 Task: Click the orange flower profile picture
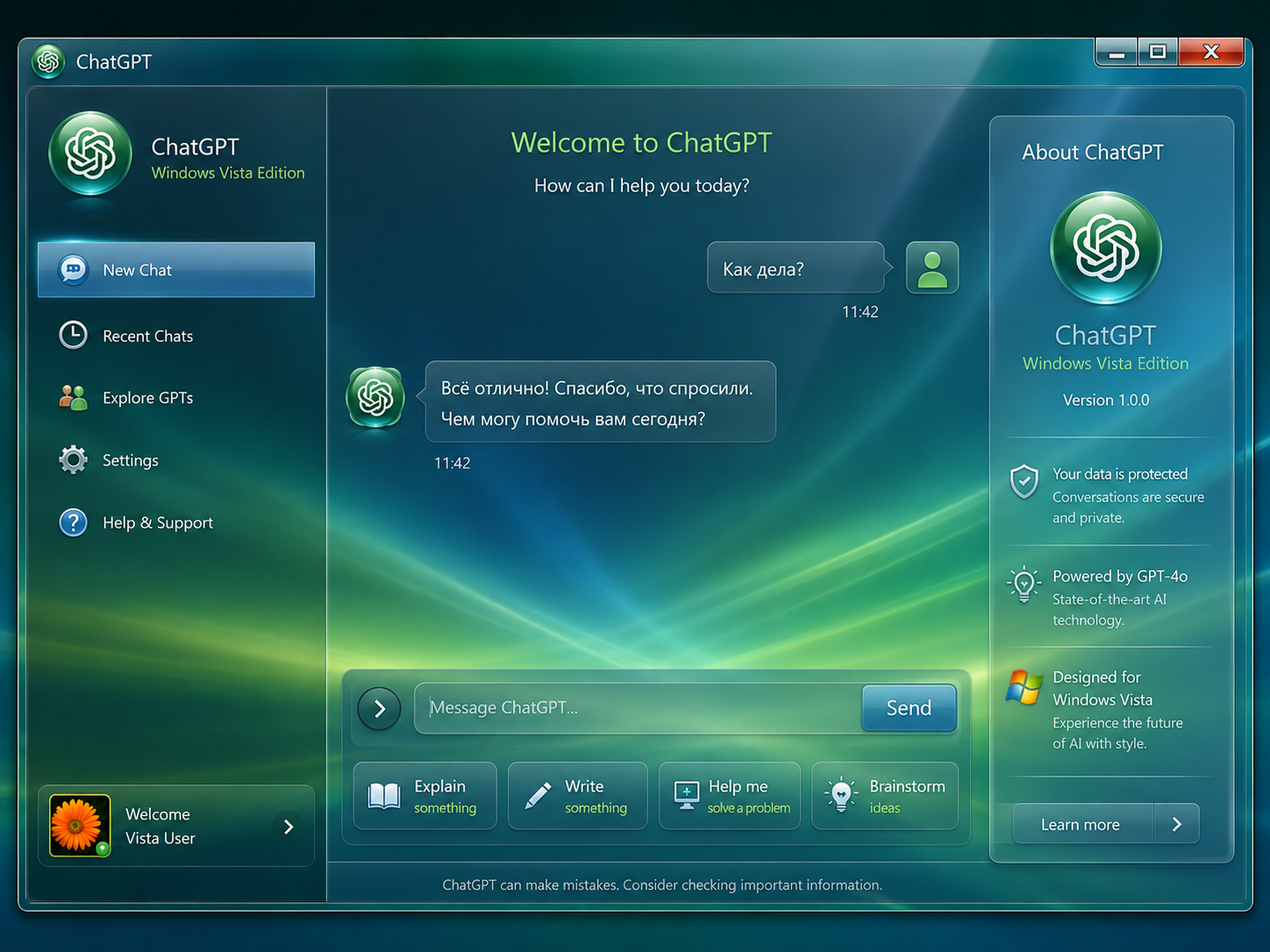pos(80,826)
